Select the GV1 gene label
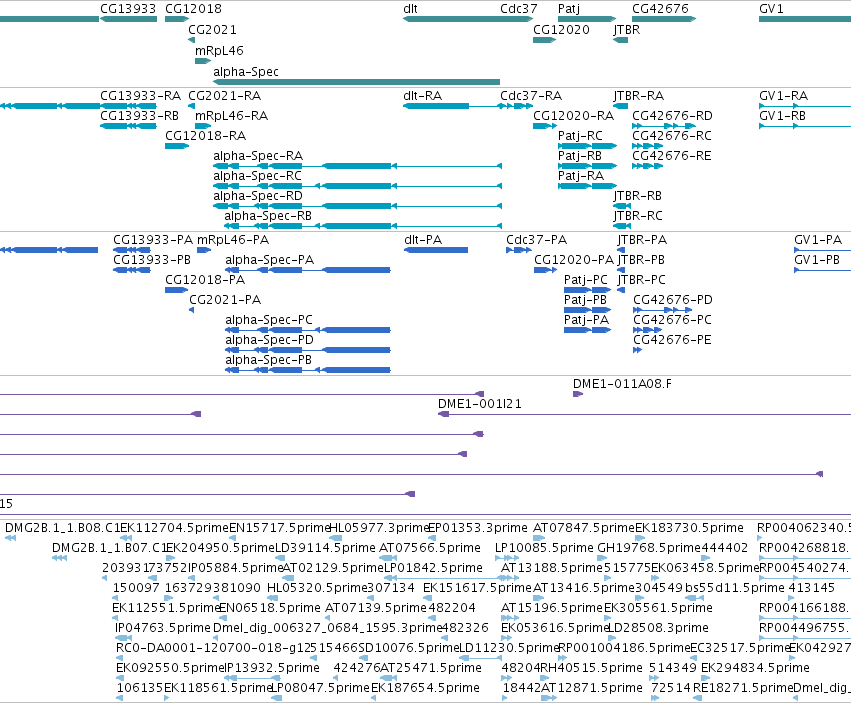 771,9
